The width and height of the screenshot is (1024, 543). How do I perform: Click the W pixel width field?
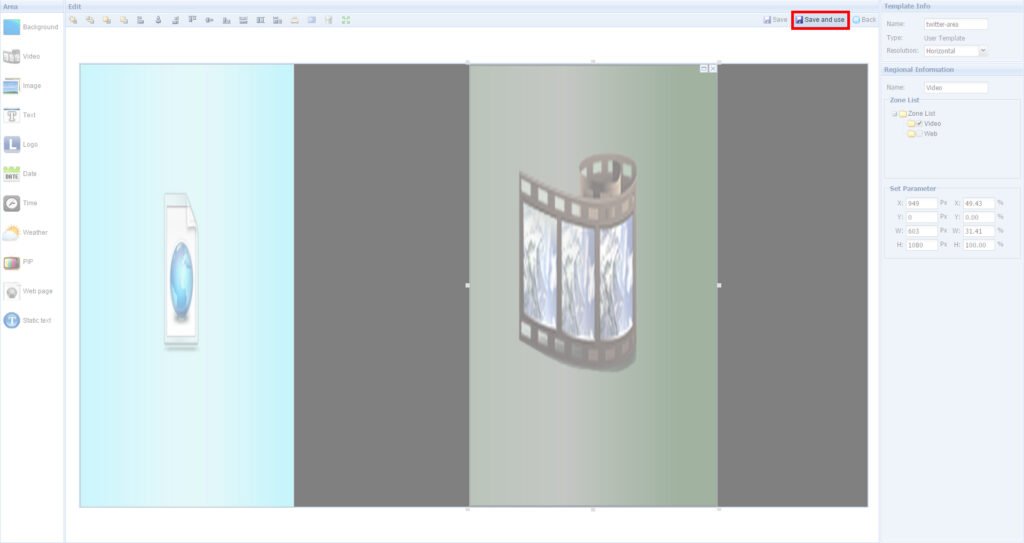(x=922, y=231)
